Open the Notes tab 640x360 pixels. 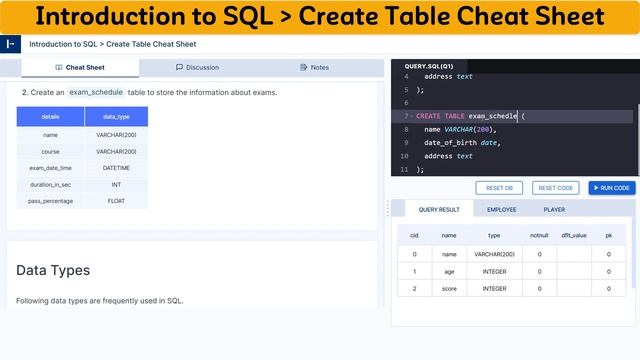314,67
